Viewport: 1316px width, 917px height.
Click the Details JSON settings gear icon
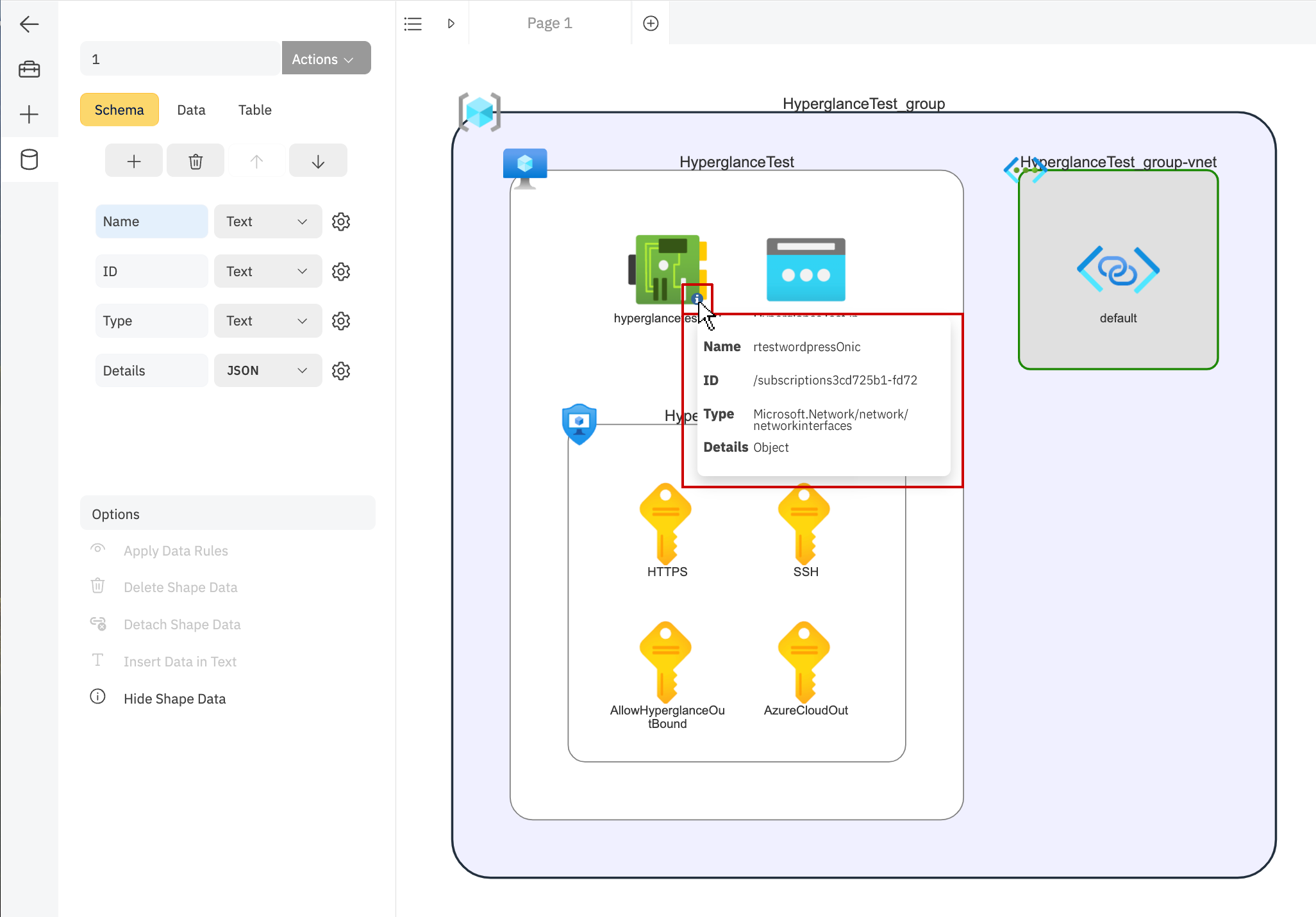[341, 371]
